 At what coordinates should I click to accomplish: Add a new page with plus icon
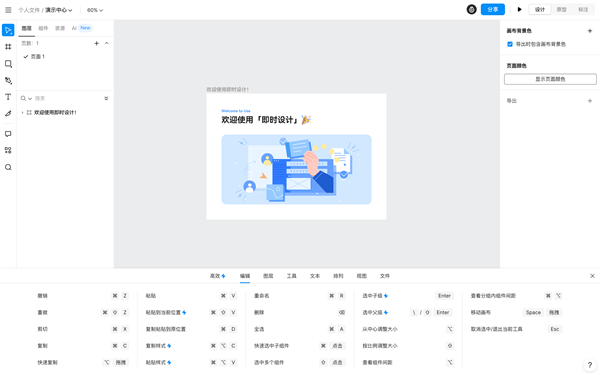point(96,43)
